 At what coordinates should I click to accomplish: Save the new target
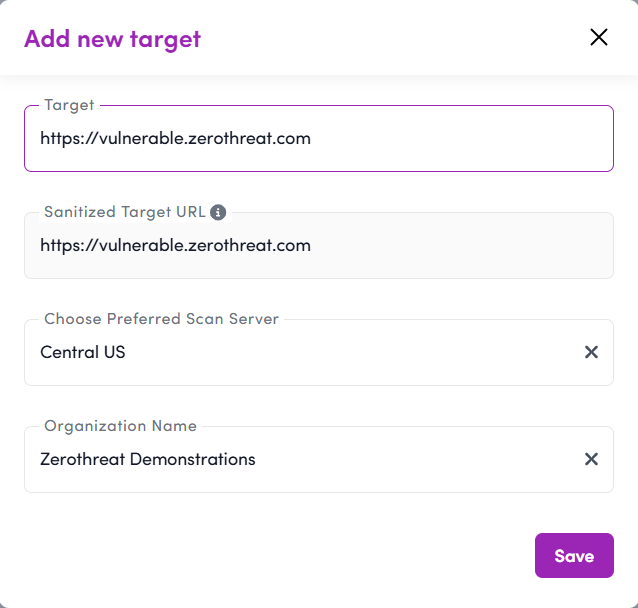pos(574,556)
